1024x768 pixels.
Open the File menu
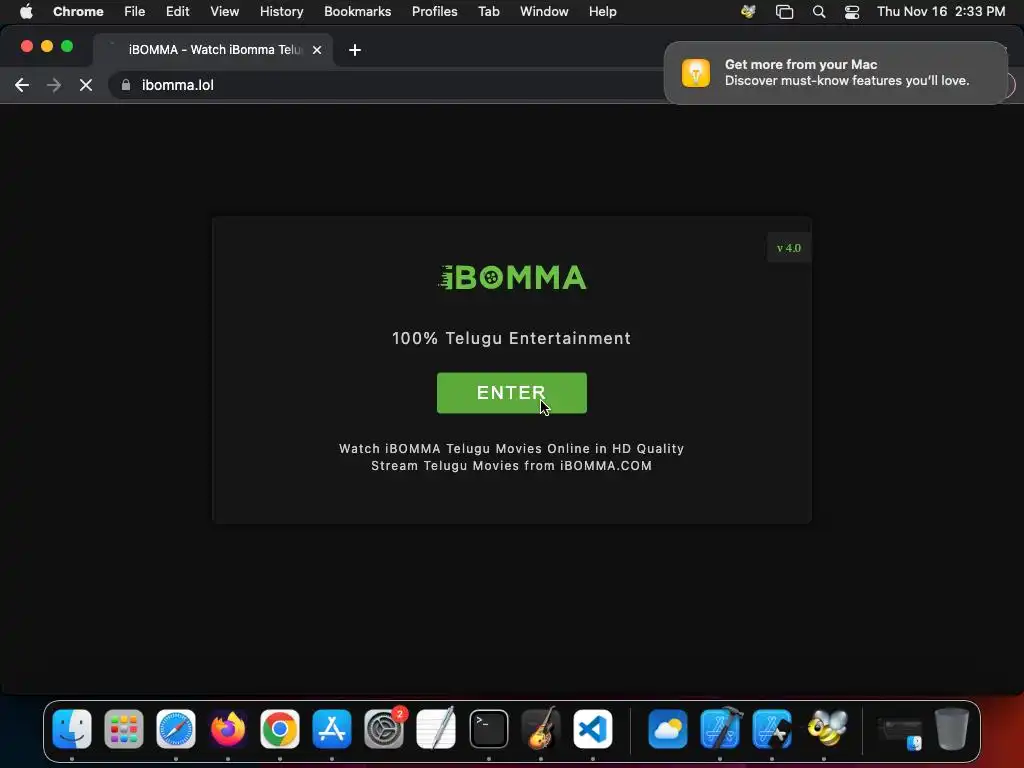(135, 11)
